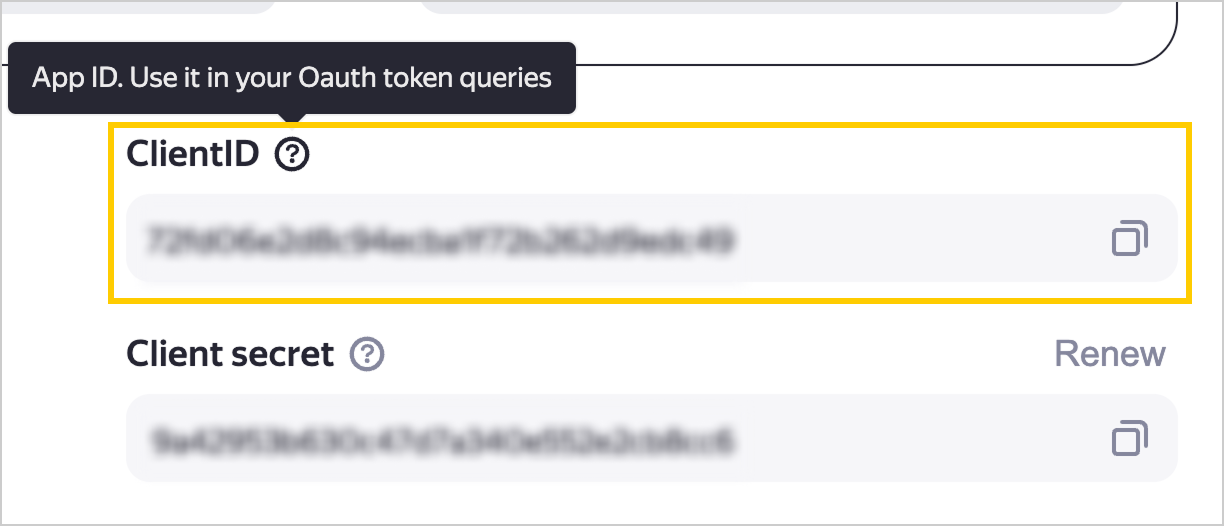
Task: Click the help icon beside Client secret
Action: tap(367, 354)
